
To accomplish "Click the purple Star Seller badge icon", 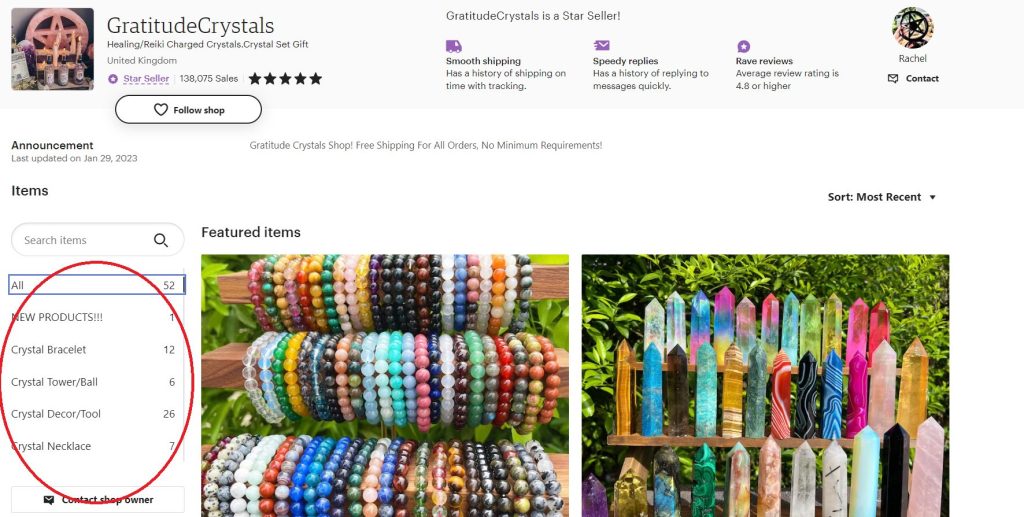I will click(x=113, y=79).
